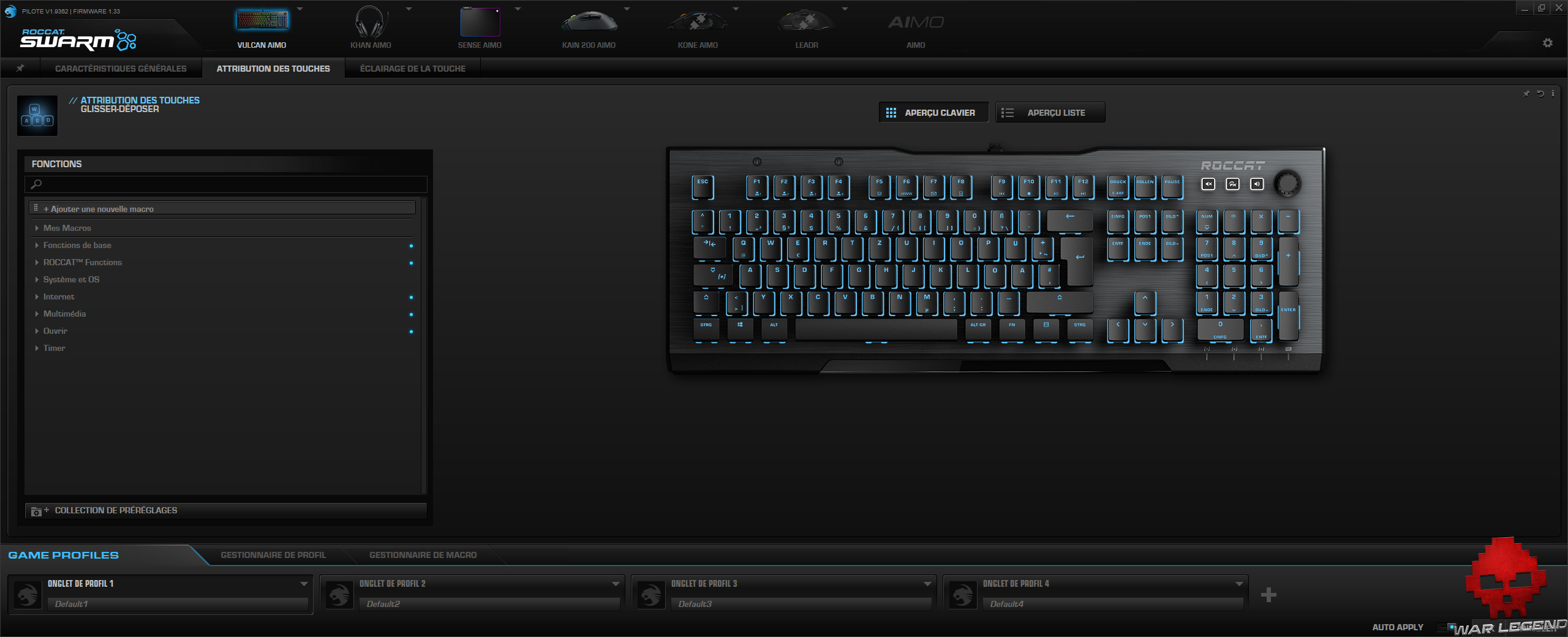Select the Kone AIMO mouse icon
Screen dimensions: 1568x637
click(x=698, y=22)
